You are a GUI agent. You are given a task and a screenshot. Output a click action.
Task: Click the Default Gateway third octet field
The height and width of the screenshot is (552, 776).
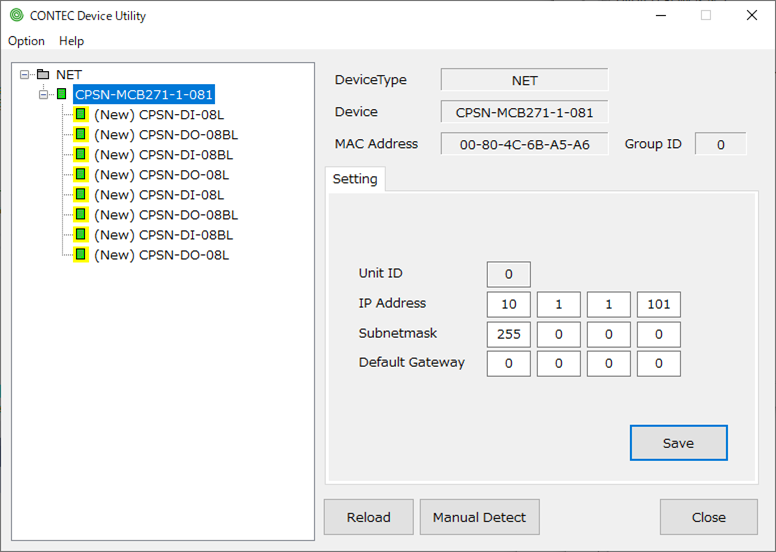(x=609, y=363)
